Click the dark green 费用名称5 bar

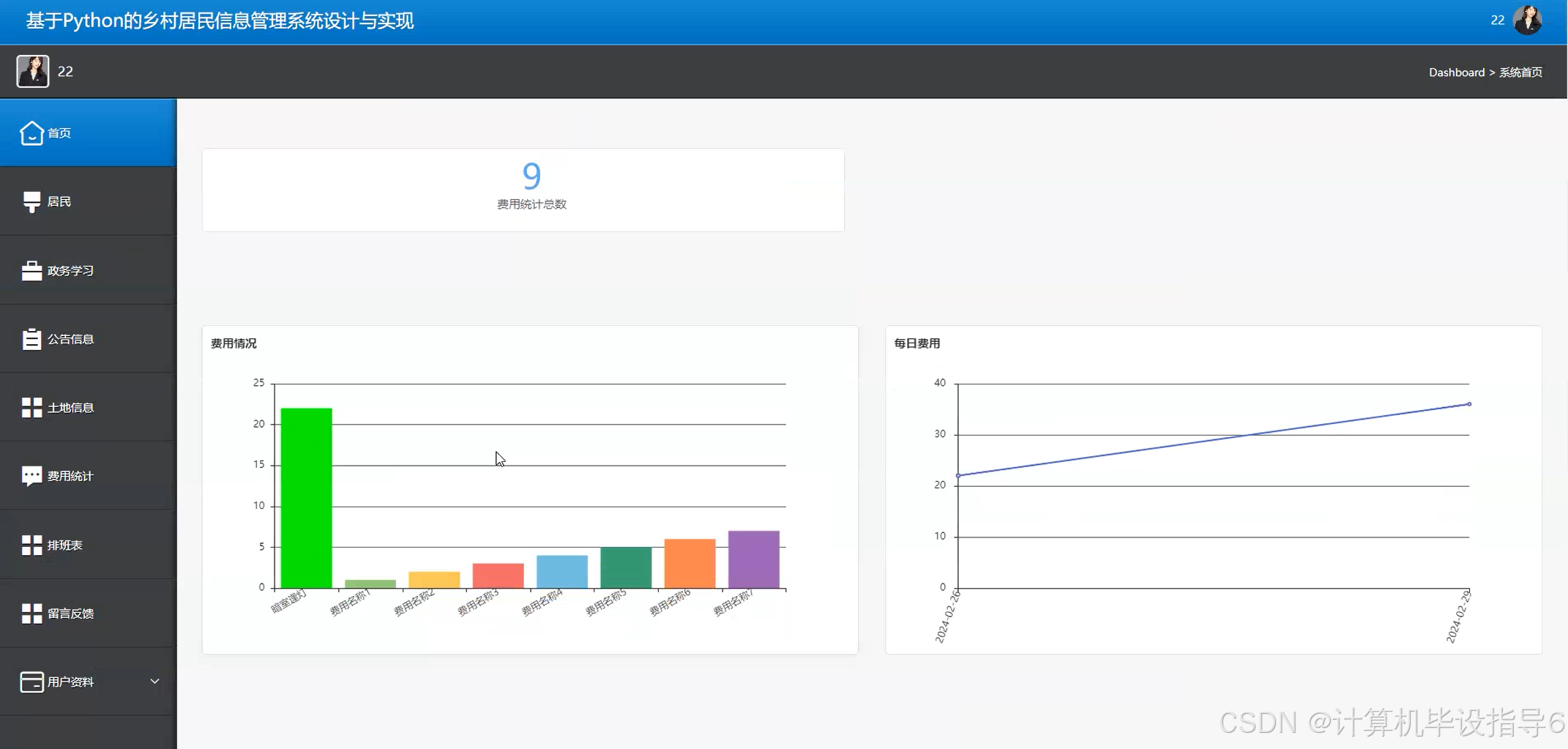626,567
